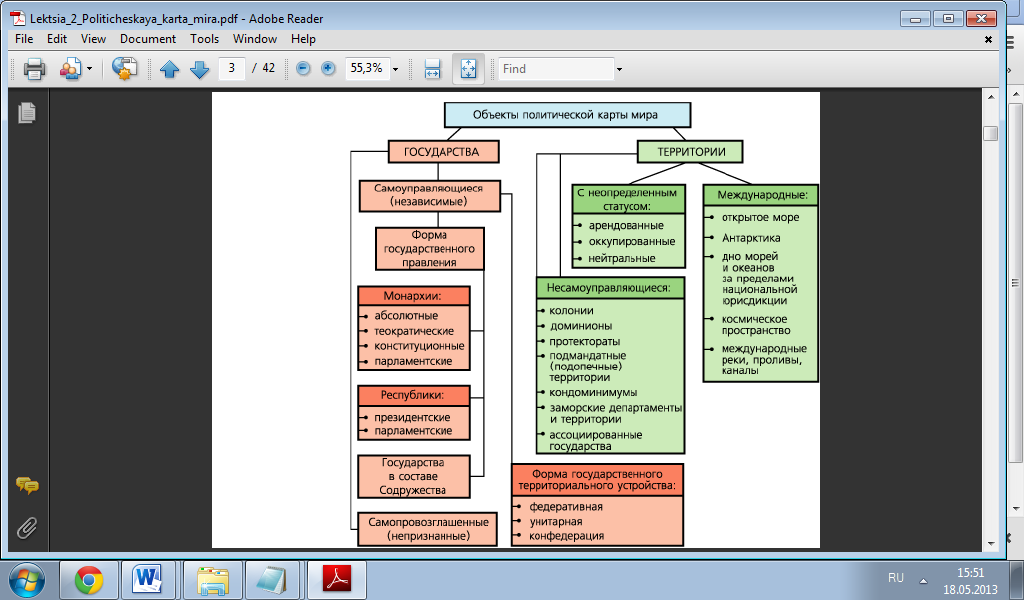Zoom out with the minus icon
This screenshot has width=1024, height=600.
tap(303, 69)
